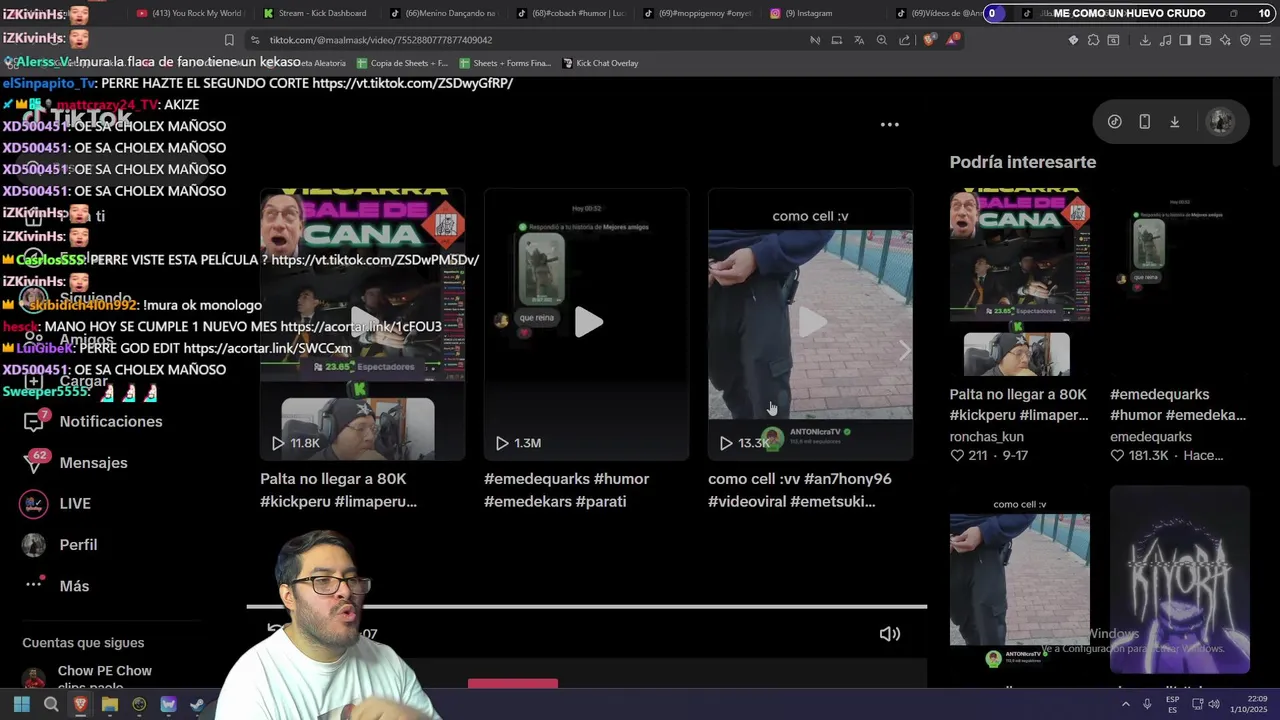Click the phone app icon in top pill

tap(1144, 122)
